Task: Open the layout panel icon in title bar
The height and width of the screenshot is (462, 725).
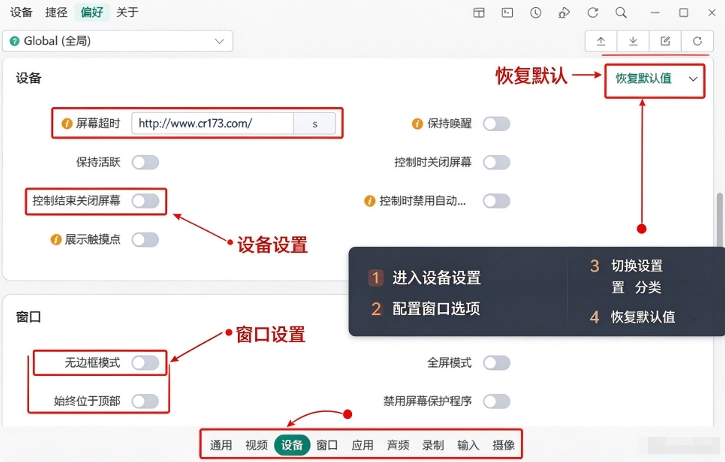Action: point(479,12)
